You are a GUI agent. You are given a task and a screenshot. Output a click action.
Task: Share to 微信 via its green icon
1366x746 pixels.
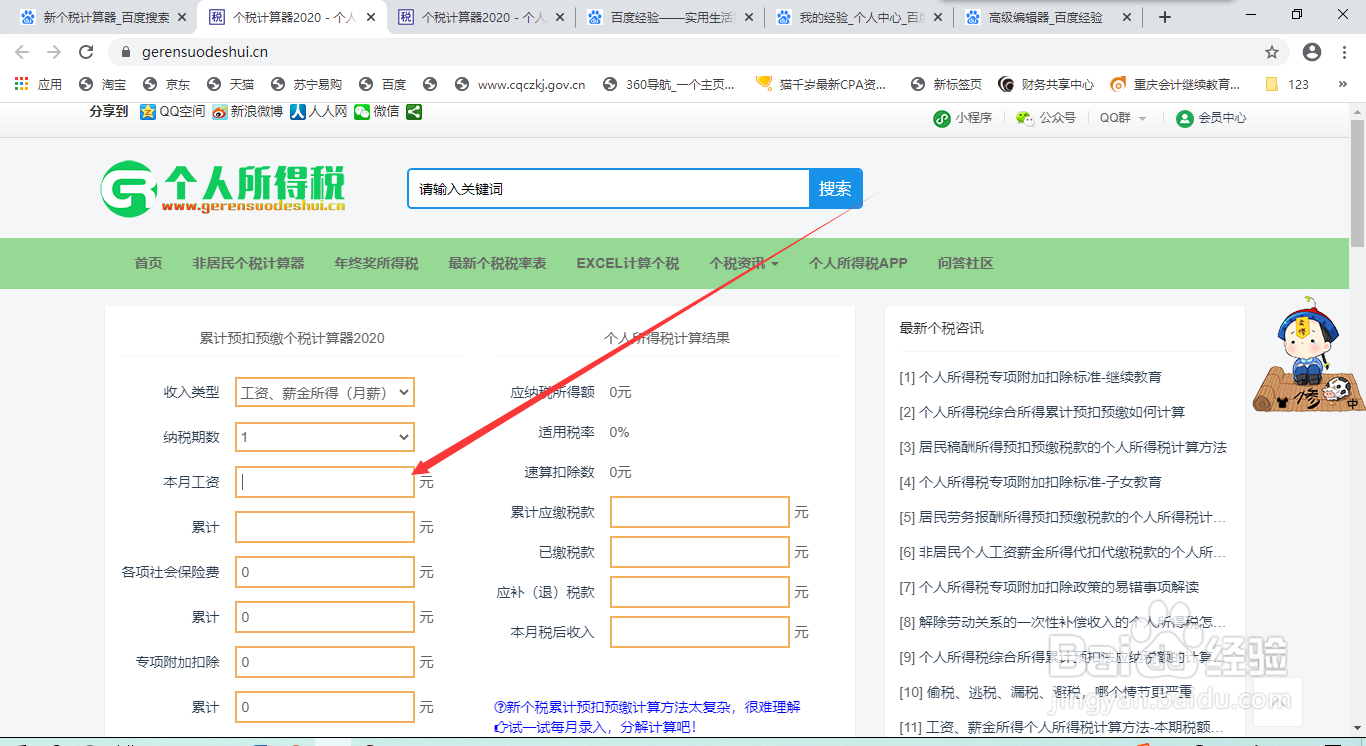362,112
